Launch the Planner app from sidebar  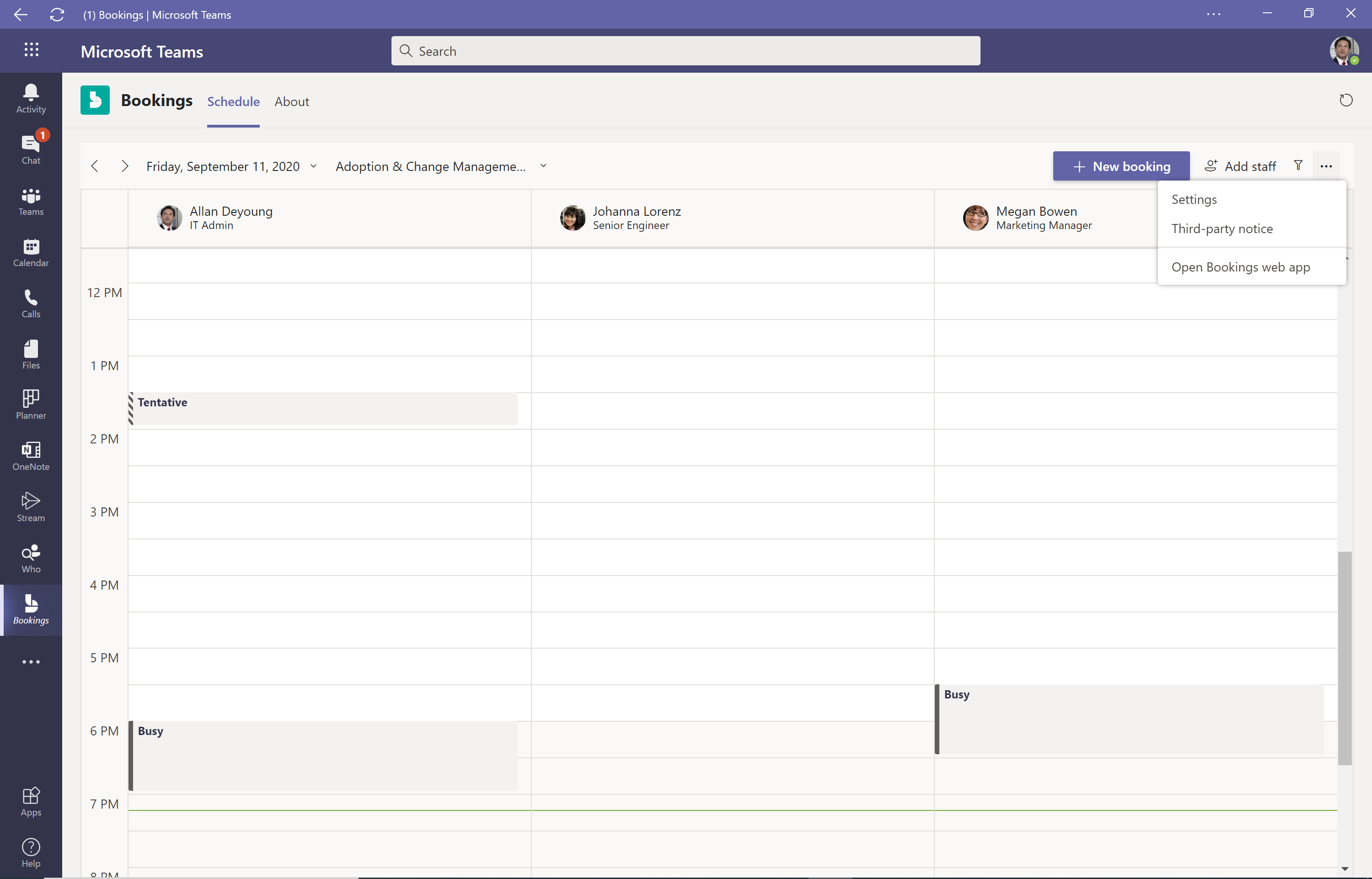pyautogui.click(x=30, y=404)
